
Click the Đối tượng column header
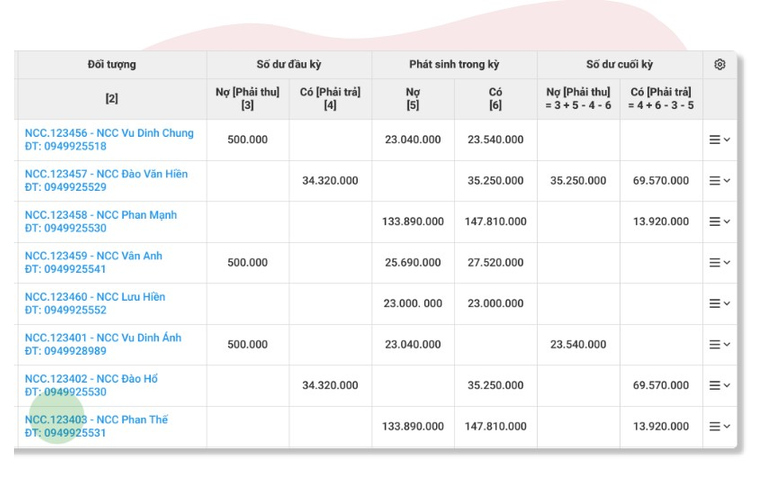click(x=112, y=64)
